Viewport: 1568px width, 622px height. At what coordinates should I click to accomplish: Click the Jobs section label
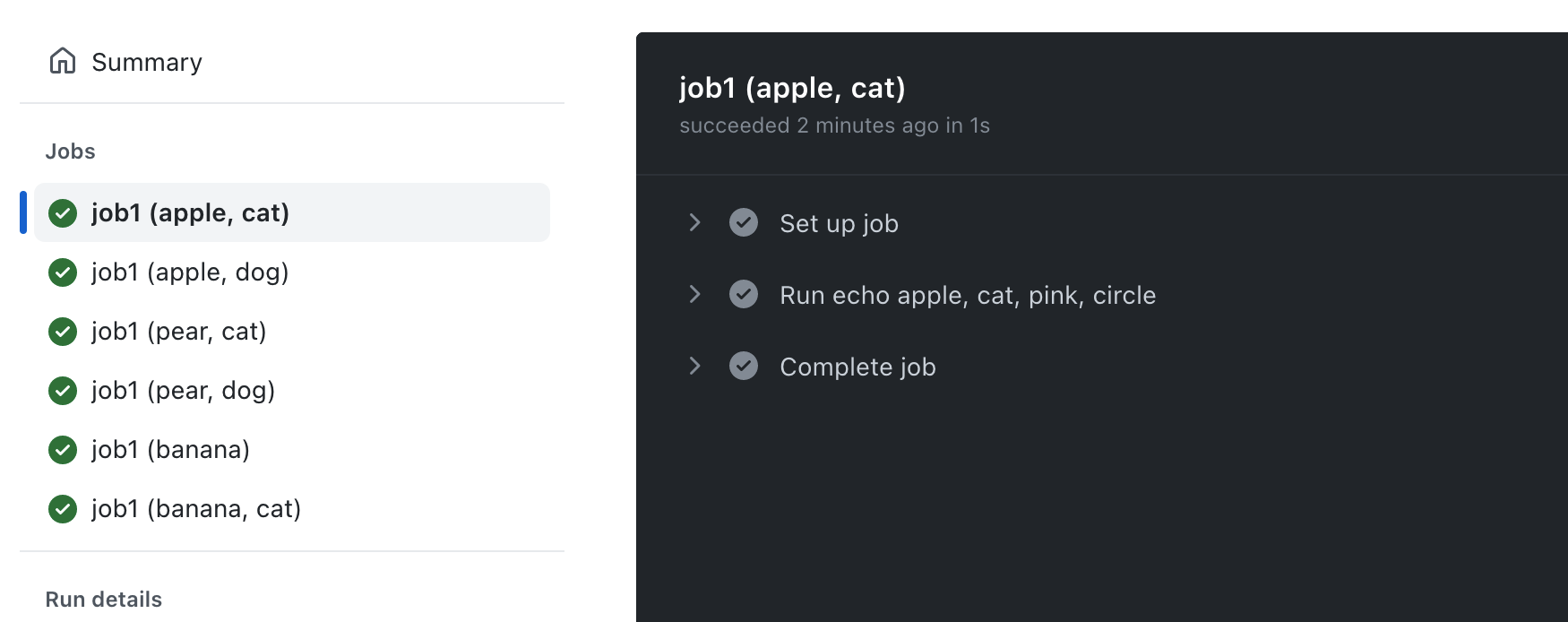point(70,151)
